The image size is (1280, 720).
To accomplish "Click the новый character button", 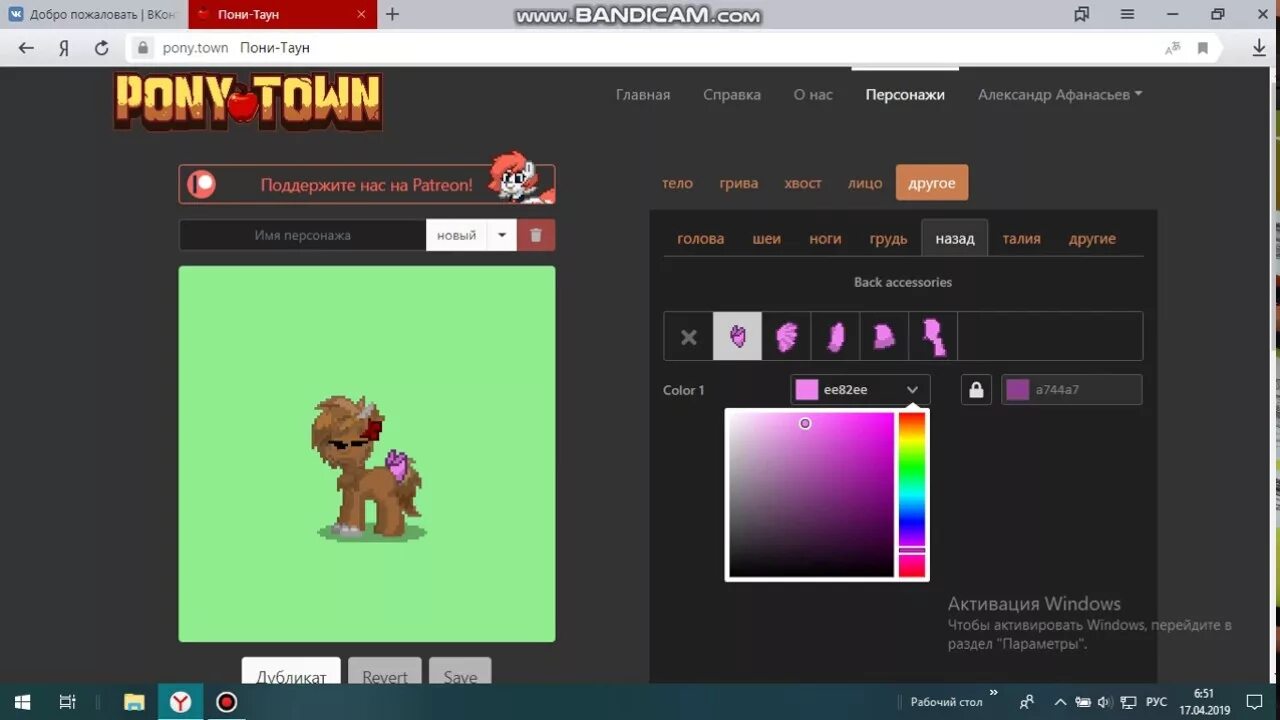I will coord(457,235).
